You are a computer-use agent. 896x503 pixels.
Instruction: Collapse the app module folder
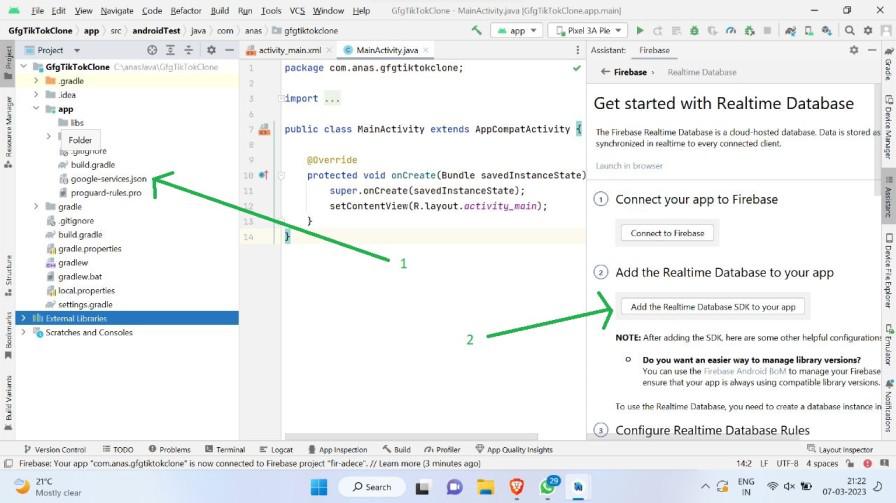36,109
